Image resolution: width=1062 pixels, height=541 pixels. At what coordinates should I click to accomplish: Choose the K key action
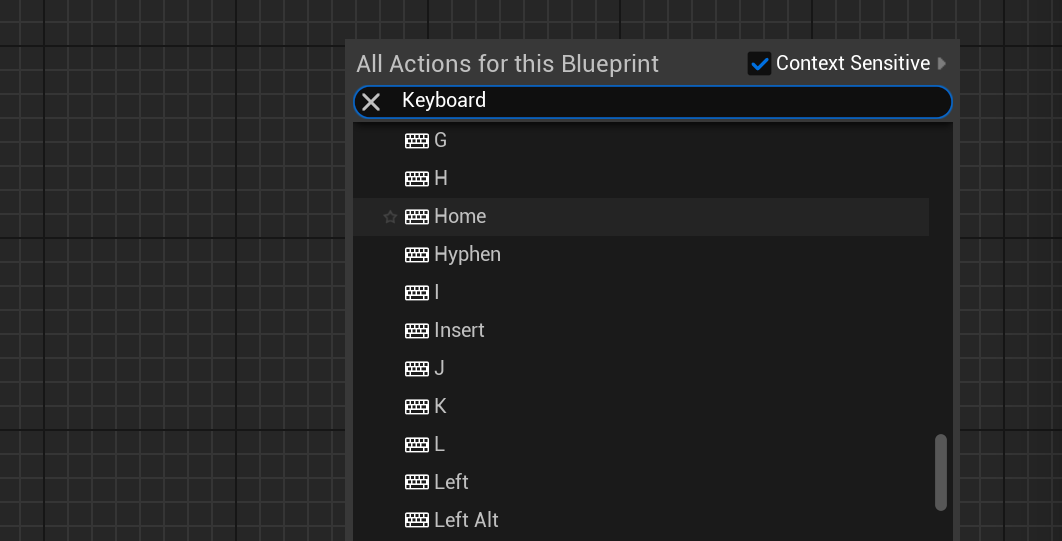click(x=440, y=407)
